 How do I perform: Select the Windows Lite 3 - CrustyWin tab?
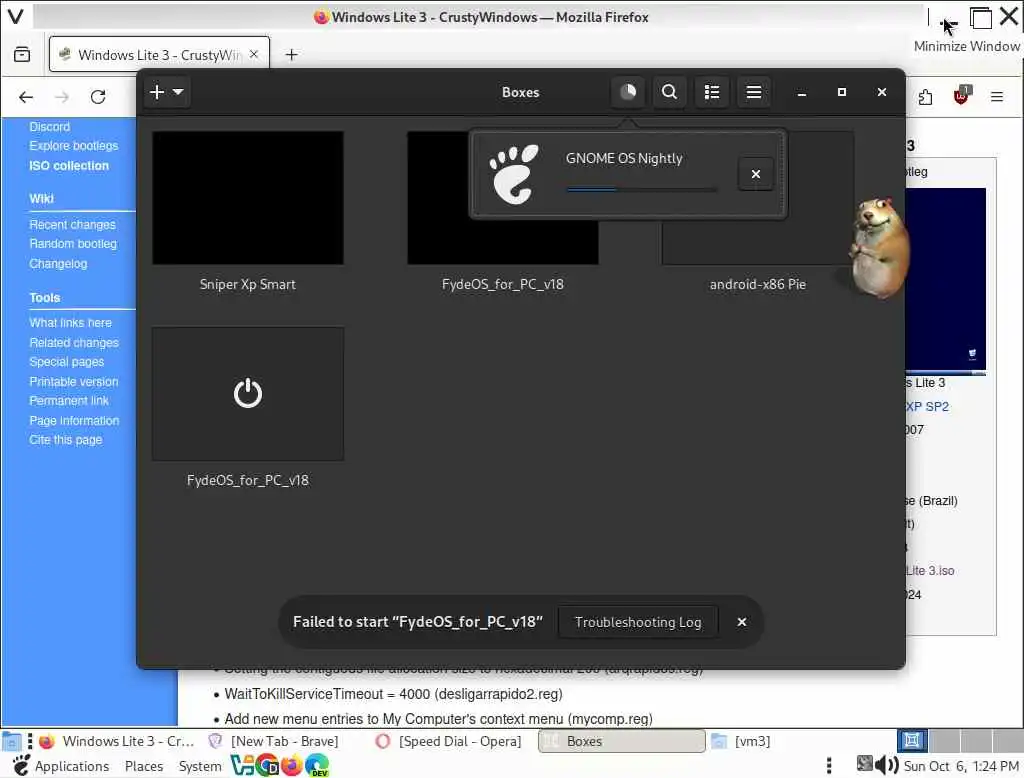pos(159,55)
